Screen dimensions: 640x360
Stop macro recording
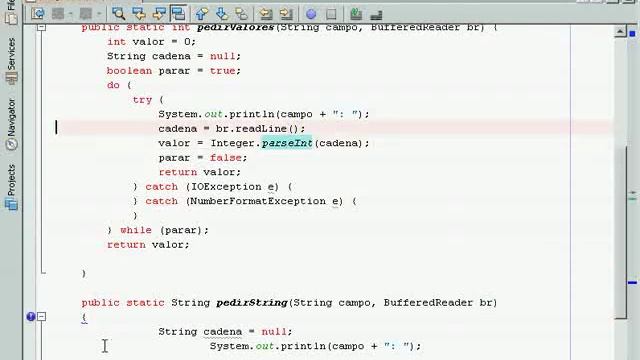[x=331, y=14]
